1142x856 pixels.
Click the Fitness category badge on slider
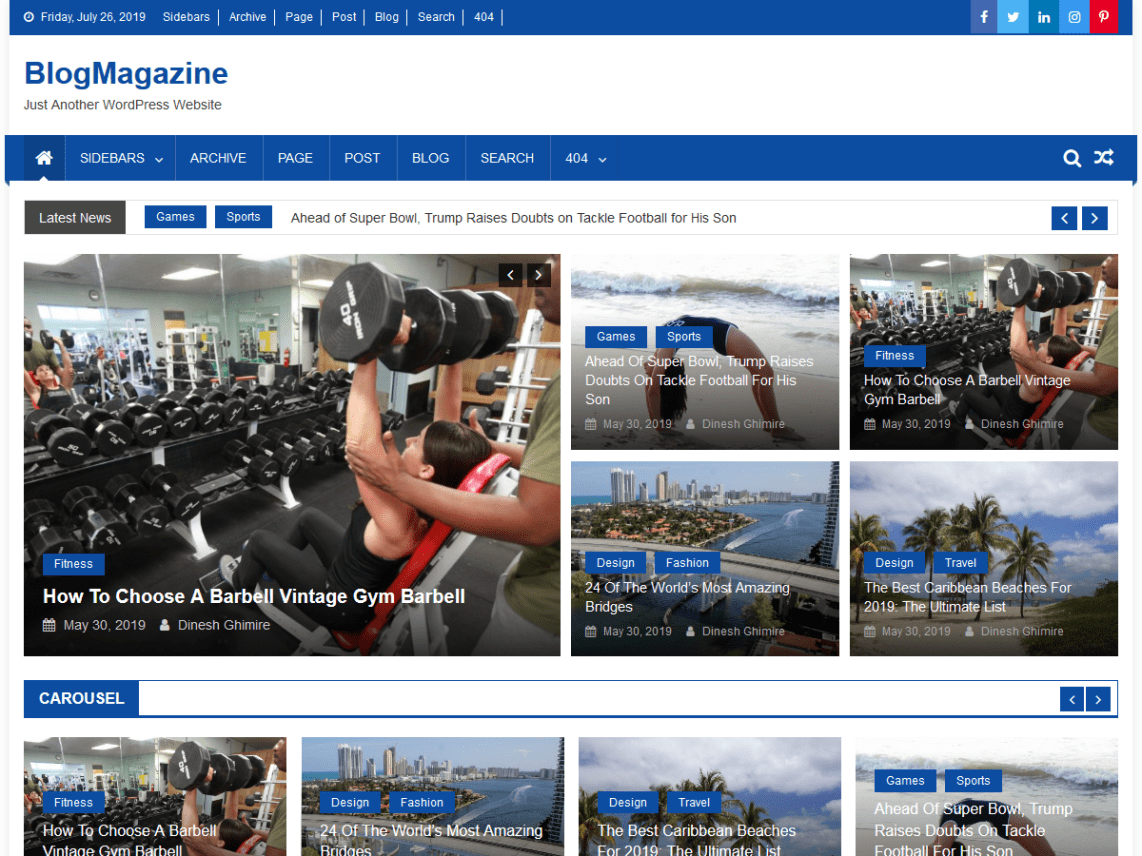(73, 564)
